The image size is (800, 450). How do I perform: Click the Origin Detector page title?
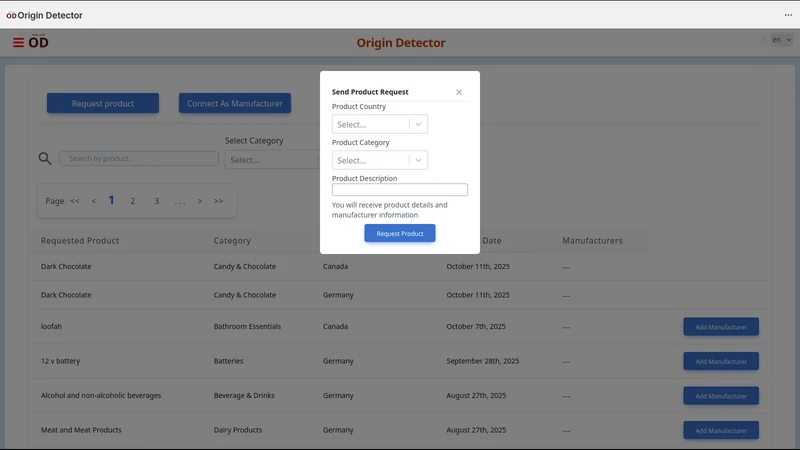(x=401, y=43)
